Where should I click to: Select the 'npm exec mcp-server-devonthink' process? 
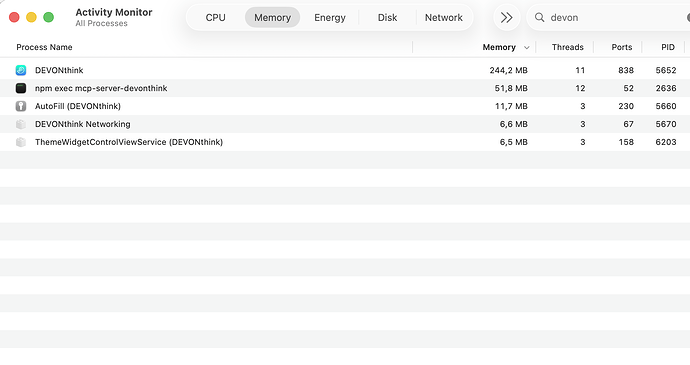(x=101, y=88)
